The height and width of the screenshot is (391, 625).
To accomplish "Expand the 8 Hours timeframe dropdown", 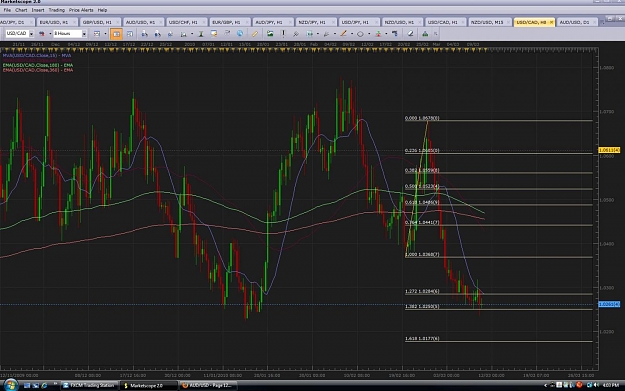I will pos(84,34).
